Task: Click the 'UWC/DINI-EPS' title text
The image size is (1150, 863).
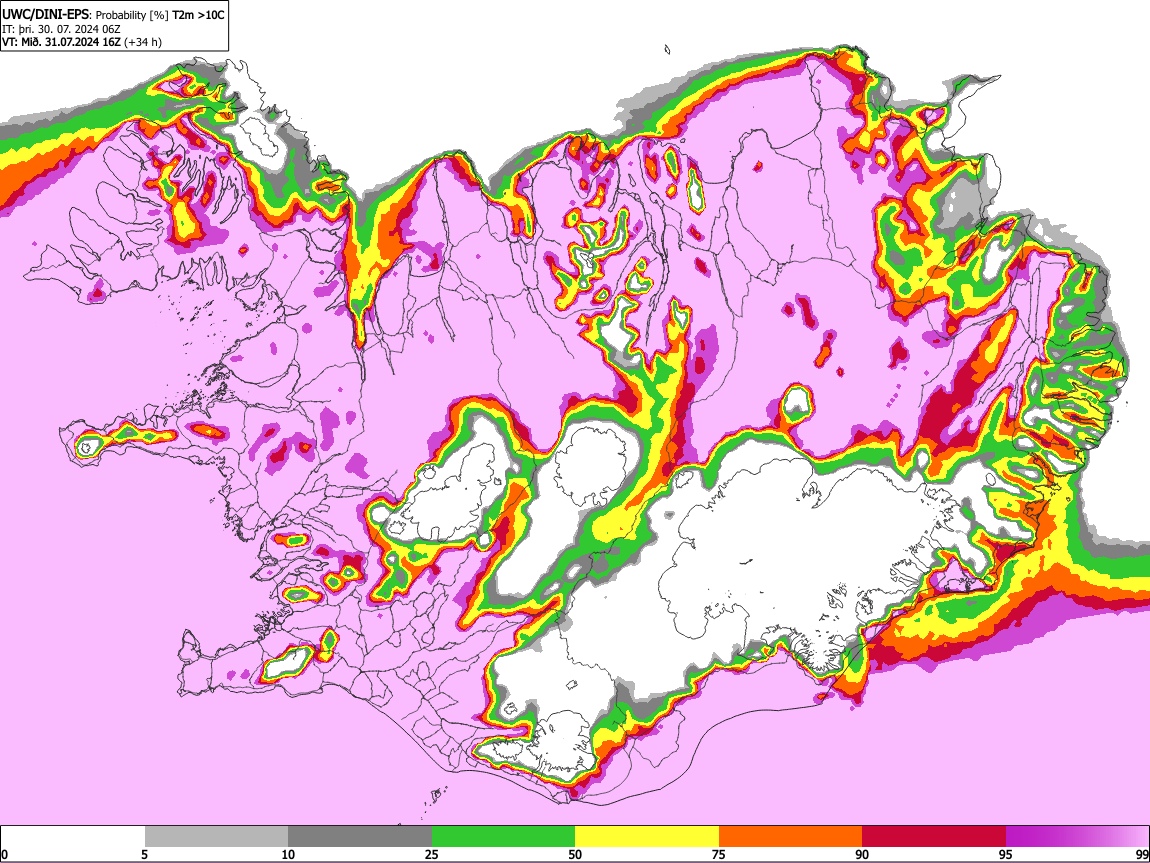Action: tap(46, 15)
